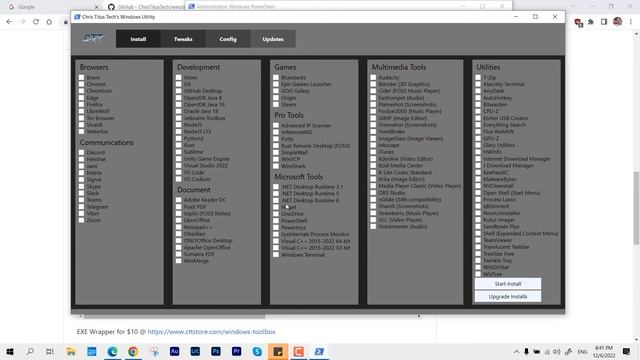Select the VS Code checkbox

point(178,172)
